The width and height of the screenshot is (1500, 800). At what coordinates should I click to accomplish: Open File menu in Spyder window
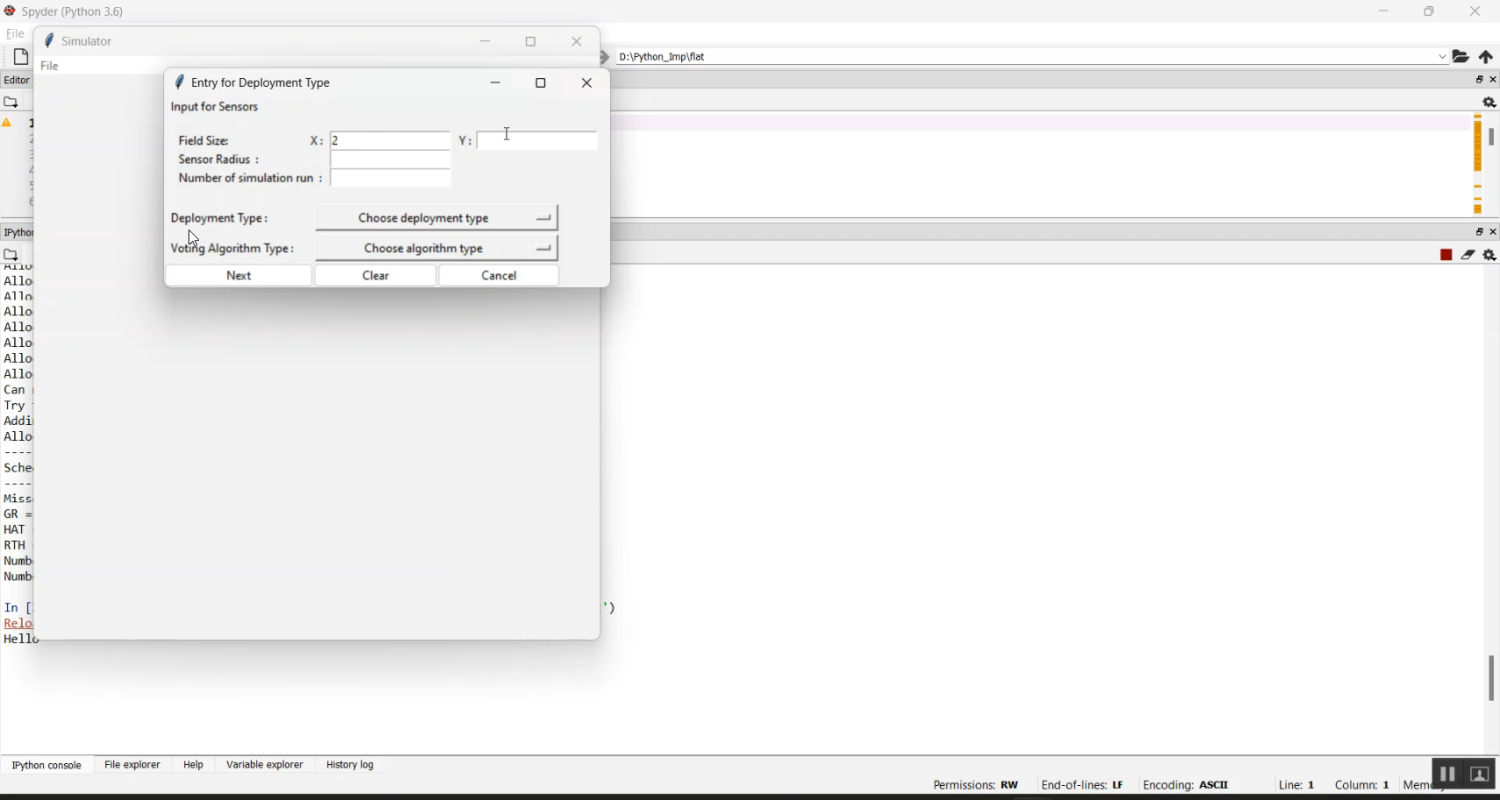coord(15,34)
